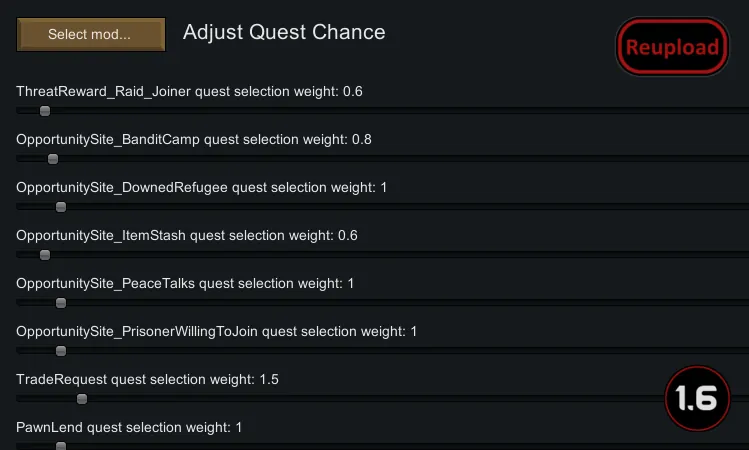The height and width of the screenshot is (450, 749).
Task: Click the OpportunitySite_DownedRefugee slider handle
Action: (60, 207)
